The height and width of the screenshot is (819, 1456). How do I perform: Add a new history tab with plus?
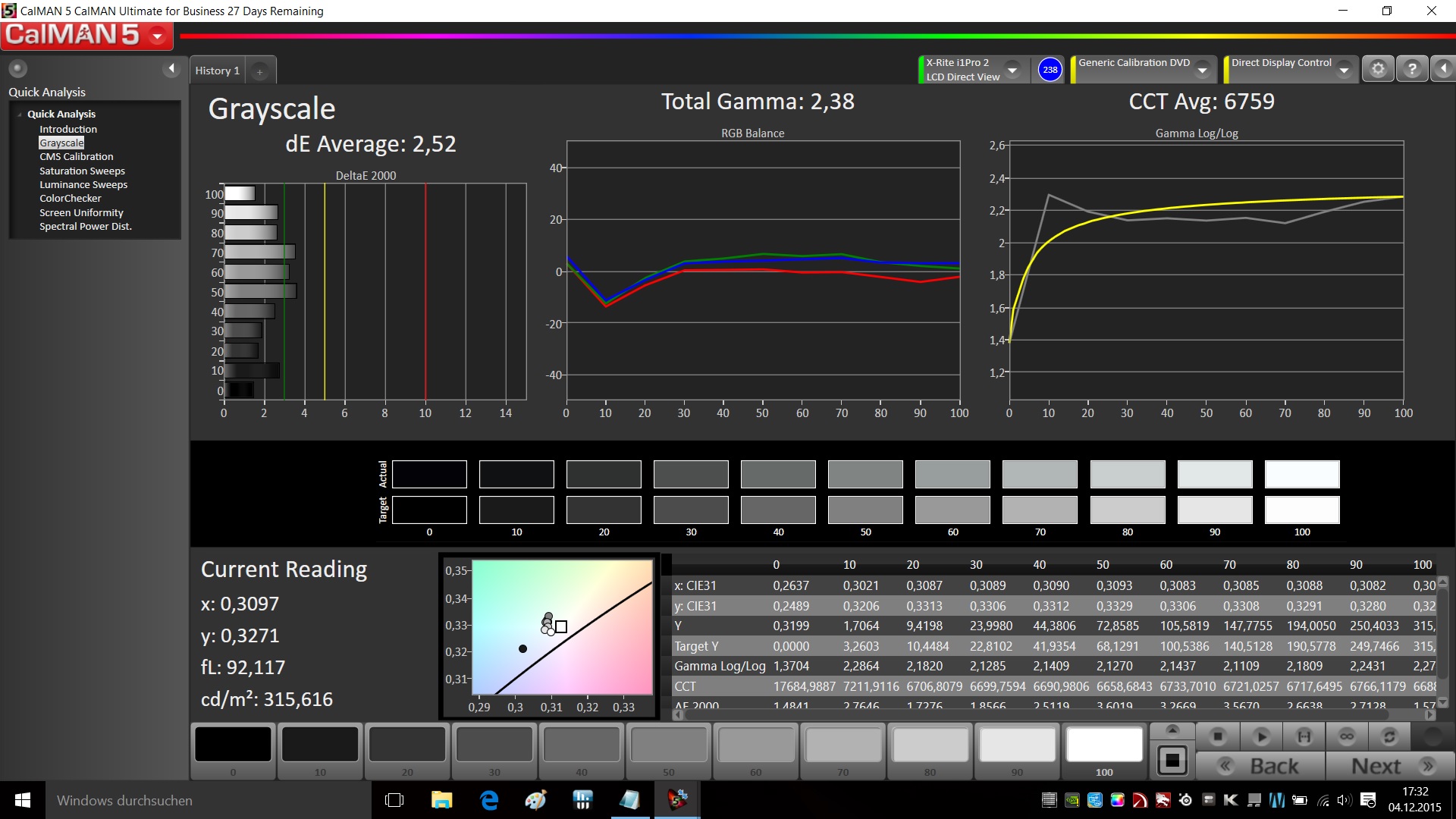259,72
